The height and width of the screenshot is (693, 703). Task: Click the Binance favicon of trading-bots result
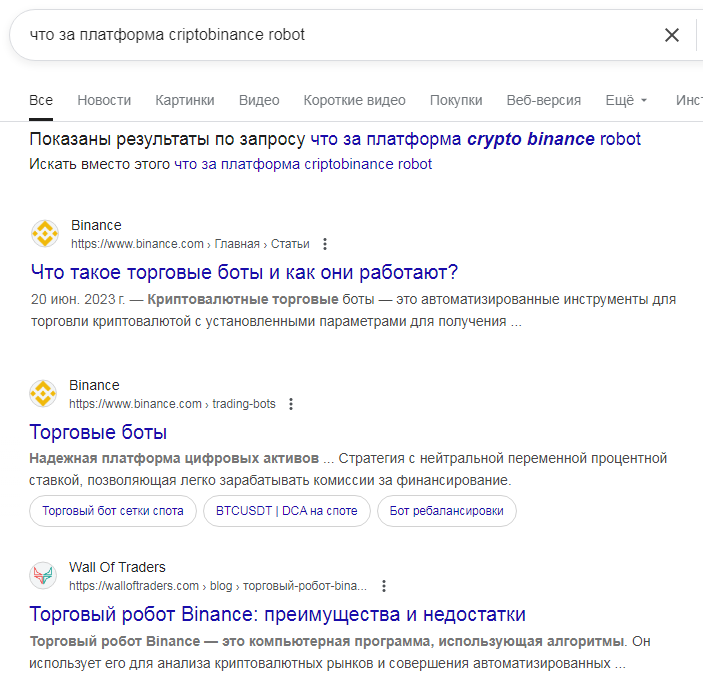[43, 394]
